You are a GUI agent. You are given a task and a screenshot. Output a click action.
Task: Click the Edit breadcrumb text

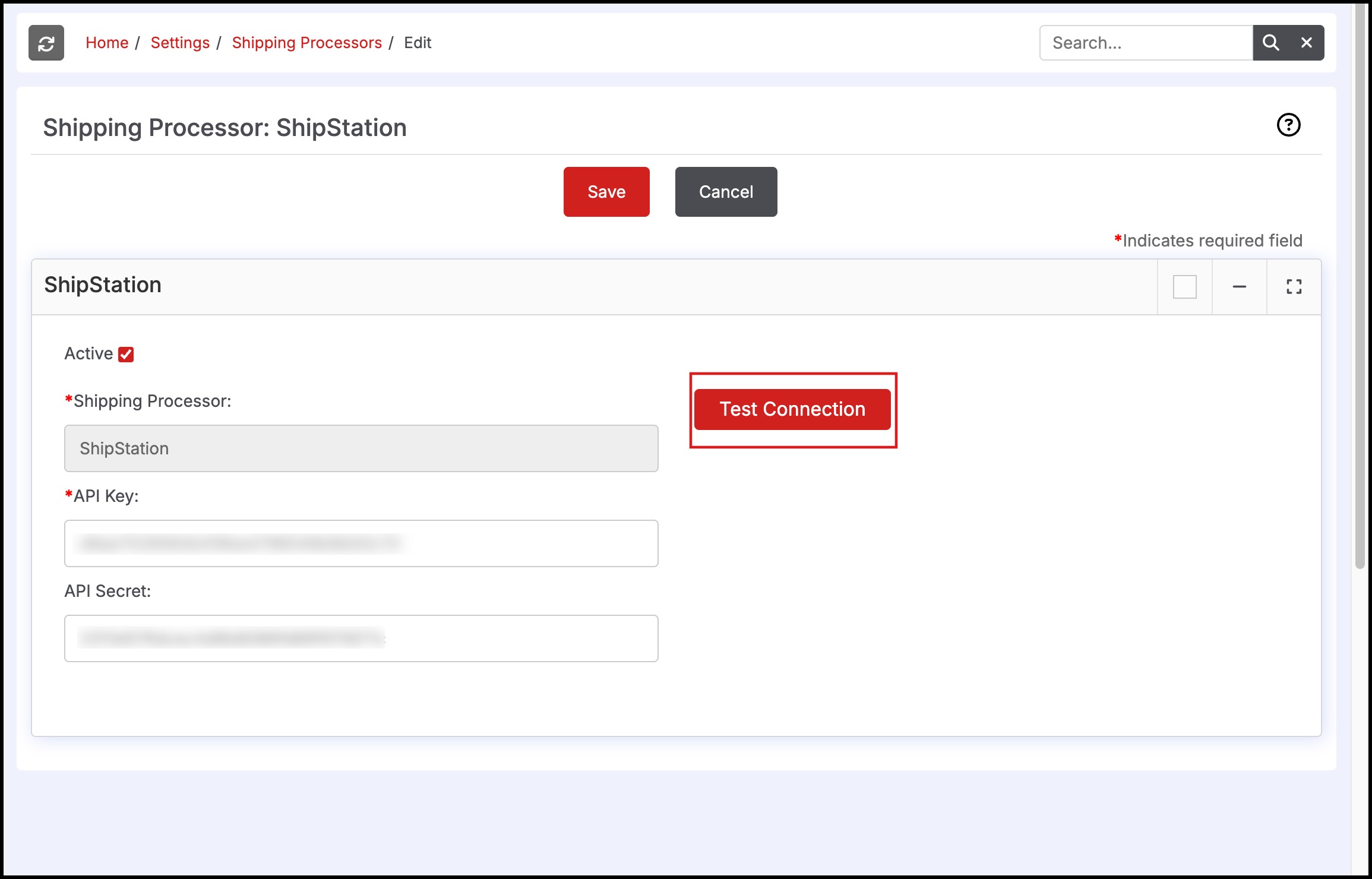[418, 43]
